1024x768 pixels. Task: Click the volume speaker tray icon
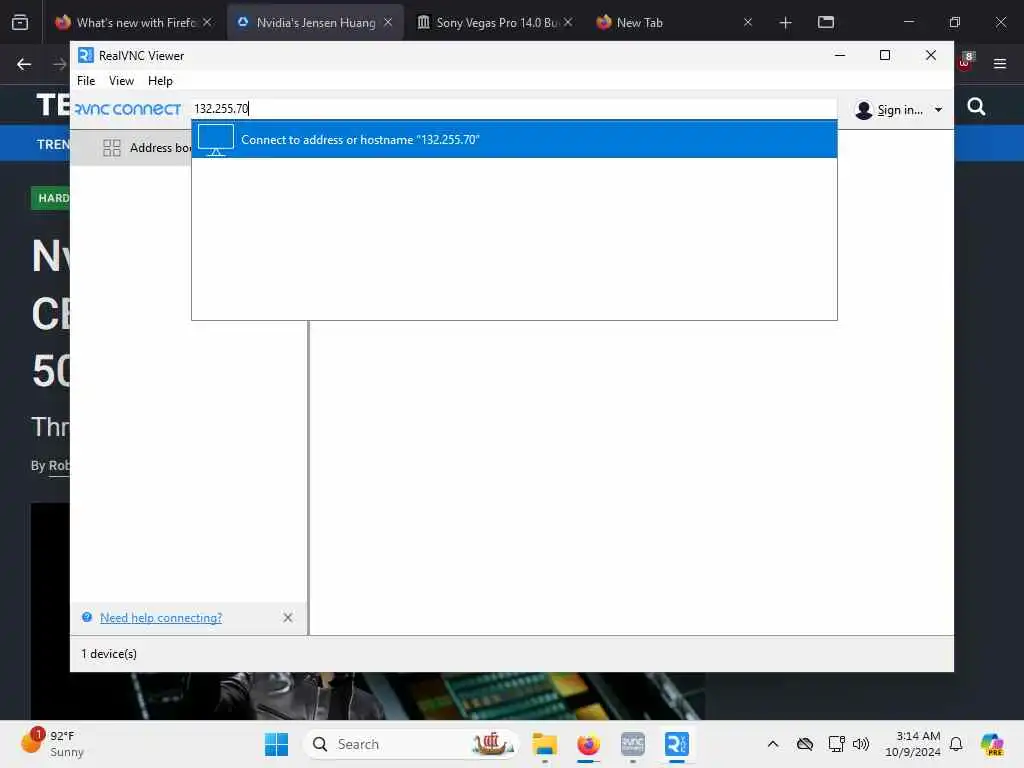coord(861,744)
